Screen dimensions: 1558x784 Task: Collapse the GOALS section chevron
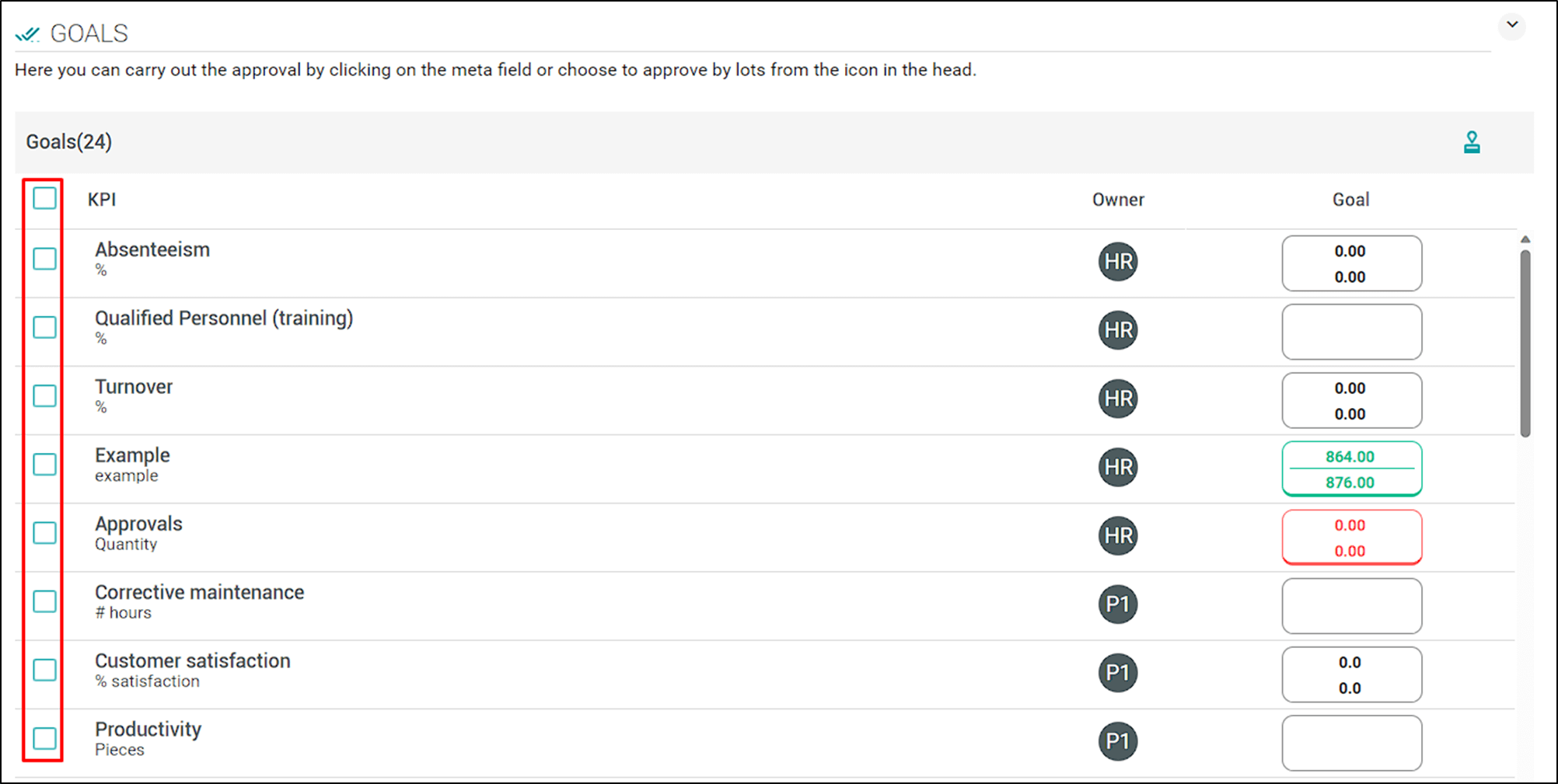pos(1512,26)
